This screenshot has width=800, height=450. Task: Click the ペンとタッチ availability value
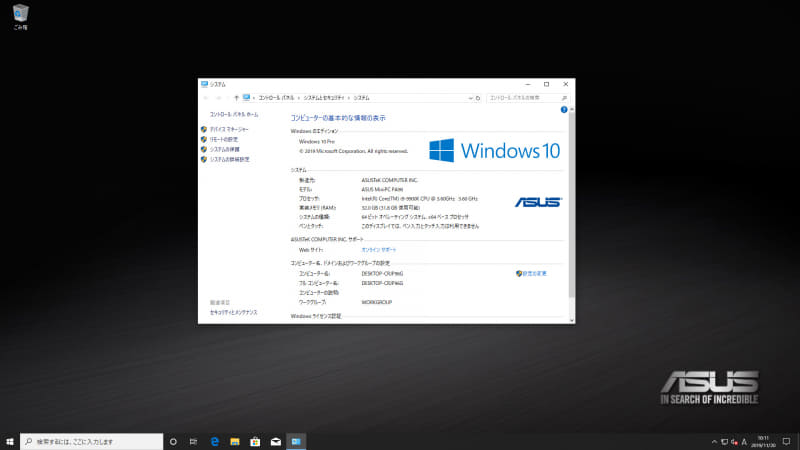click(x=420, y=226)
